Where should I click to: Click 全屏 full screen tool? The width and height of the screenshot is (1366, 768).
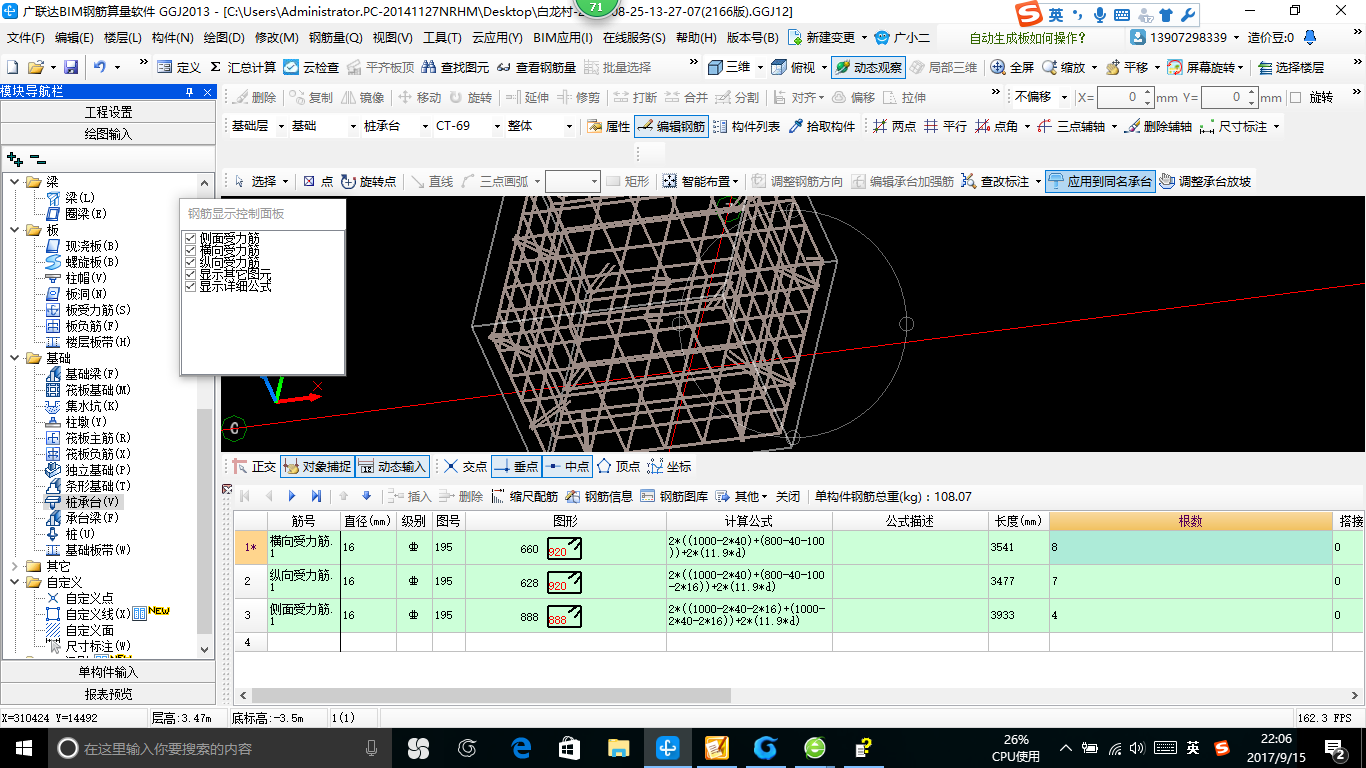[1012, 67]
